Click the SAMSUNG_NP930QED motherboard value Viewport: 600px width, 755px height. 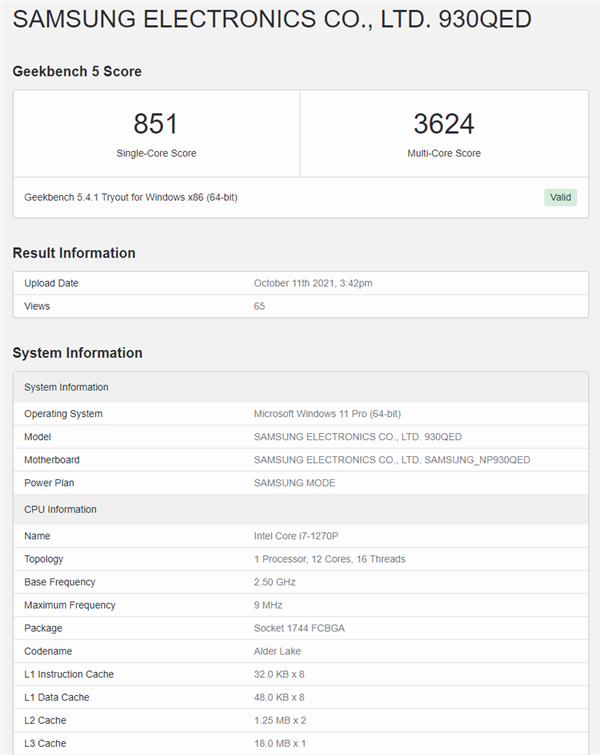[392, 460]
